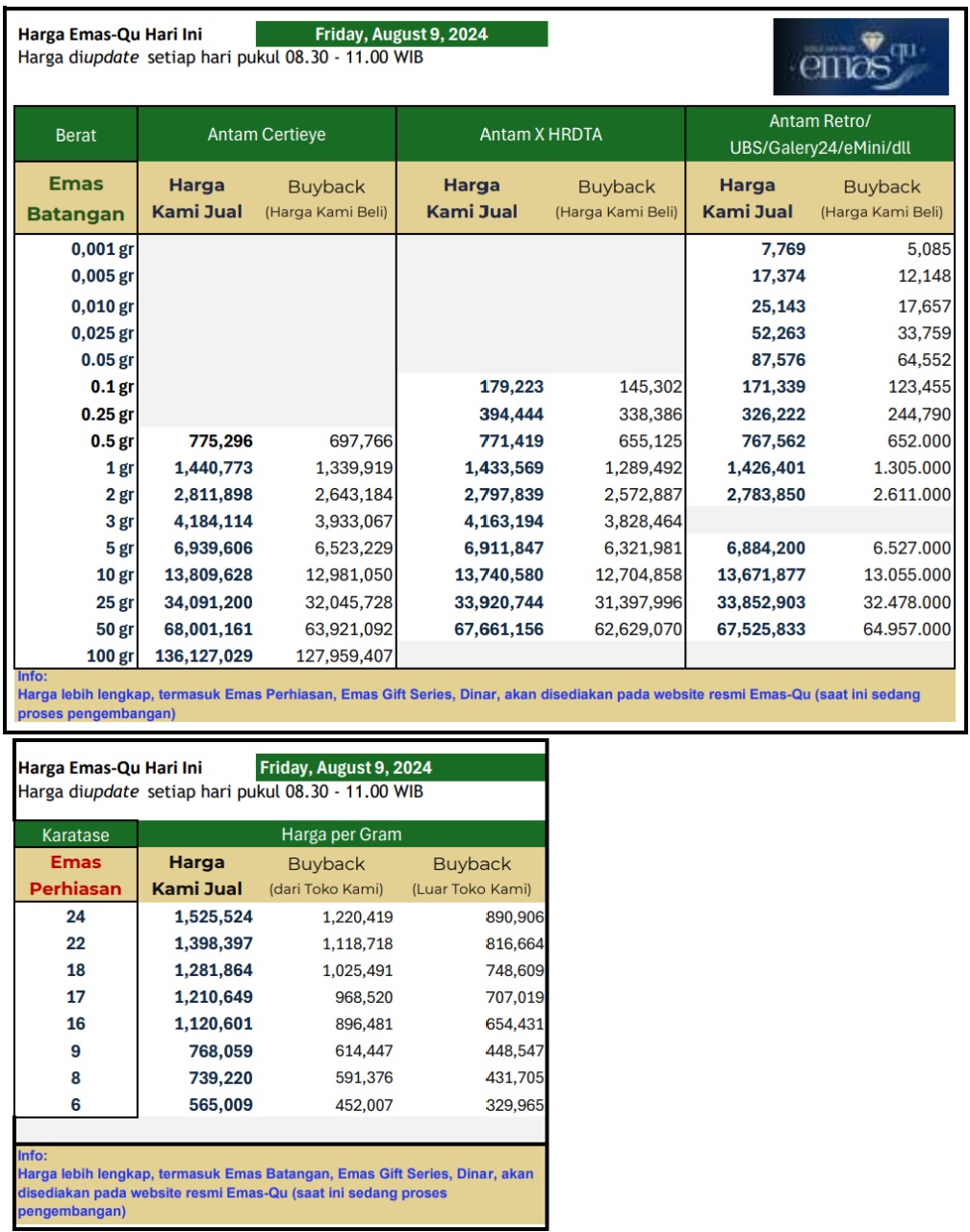This screenshot has width=970, height=1232.
Task: Click Antam Certieye price 775,296
Action: (220, 441)
